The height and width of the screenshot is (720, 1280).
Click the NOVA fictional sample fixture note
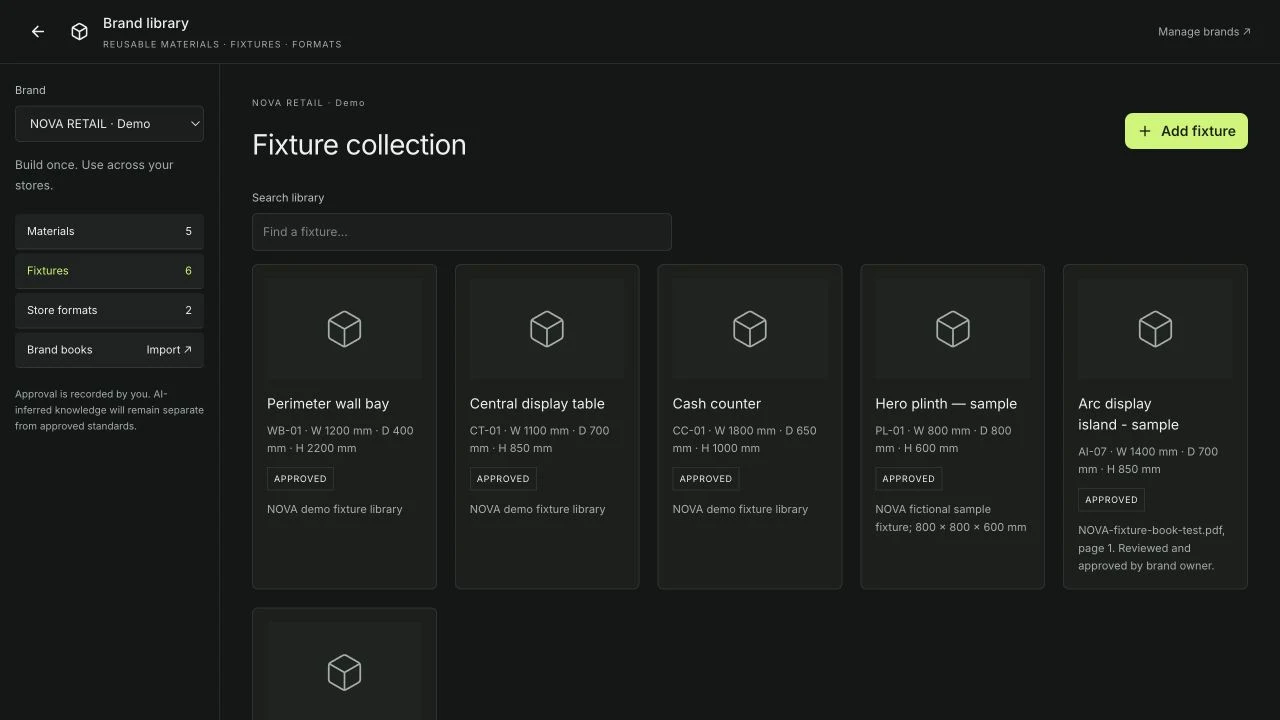point(951,518)
